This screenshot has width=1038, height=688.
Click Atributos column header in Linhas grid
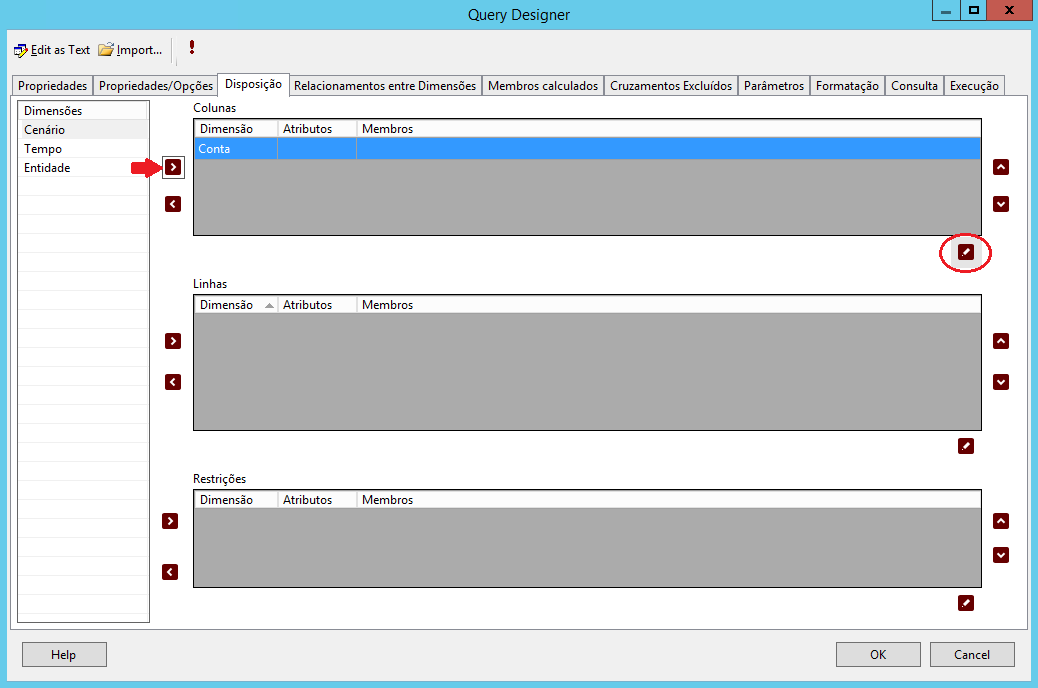coord(317,305)
